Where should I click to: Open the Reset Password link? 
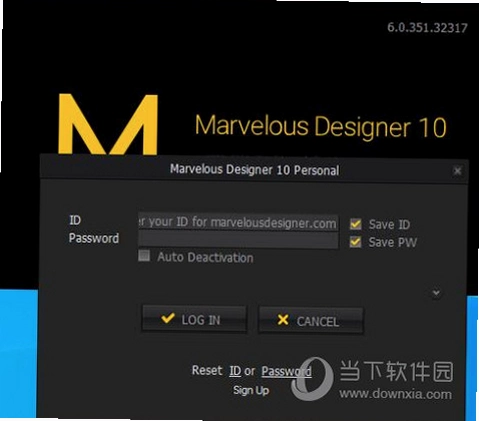pos(286,371)
